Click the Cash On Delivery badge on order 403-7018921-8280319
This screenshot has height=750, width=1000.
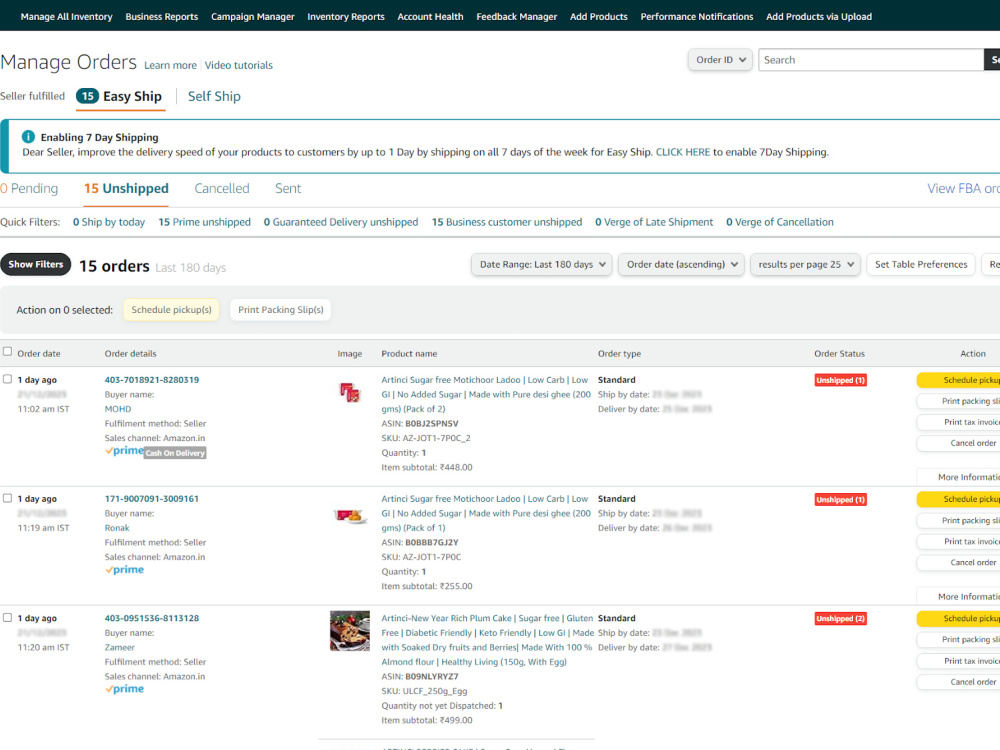point(175,453)
